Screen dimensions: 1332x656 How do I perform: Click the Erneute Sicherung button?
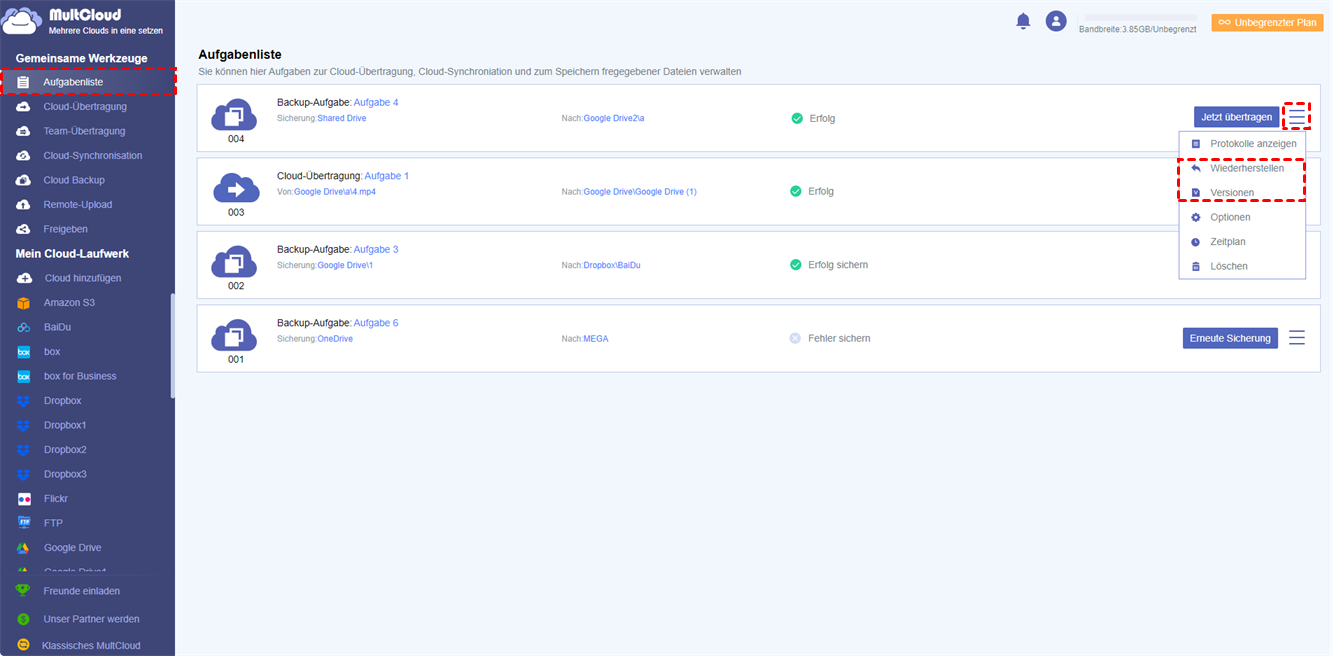coord(1230,338)
